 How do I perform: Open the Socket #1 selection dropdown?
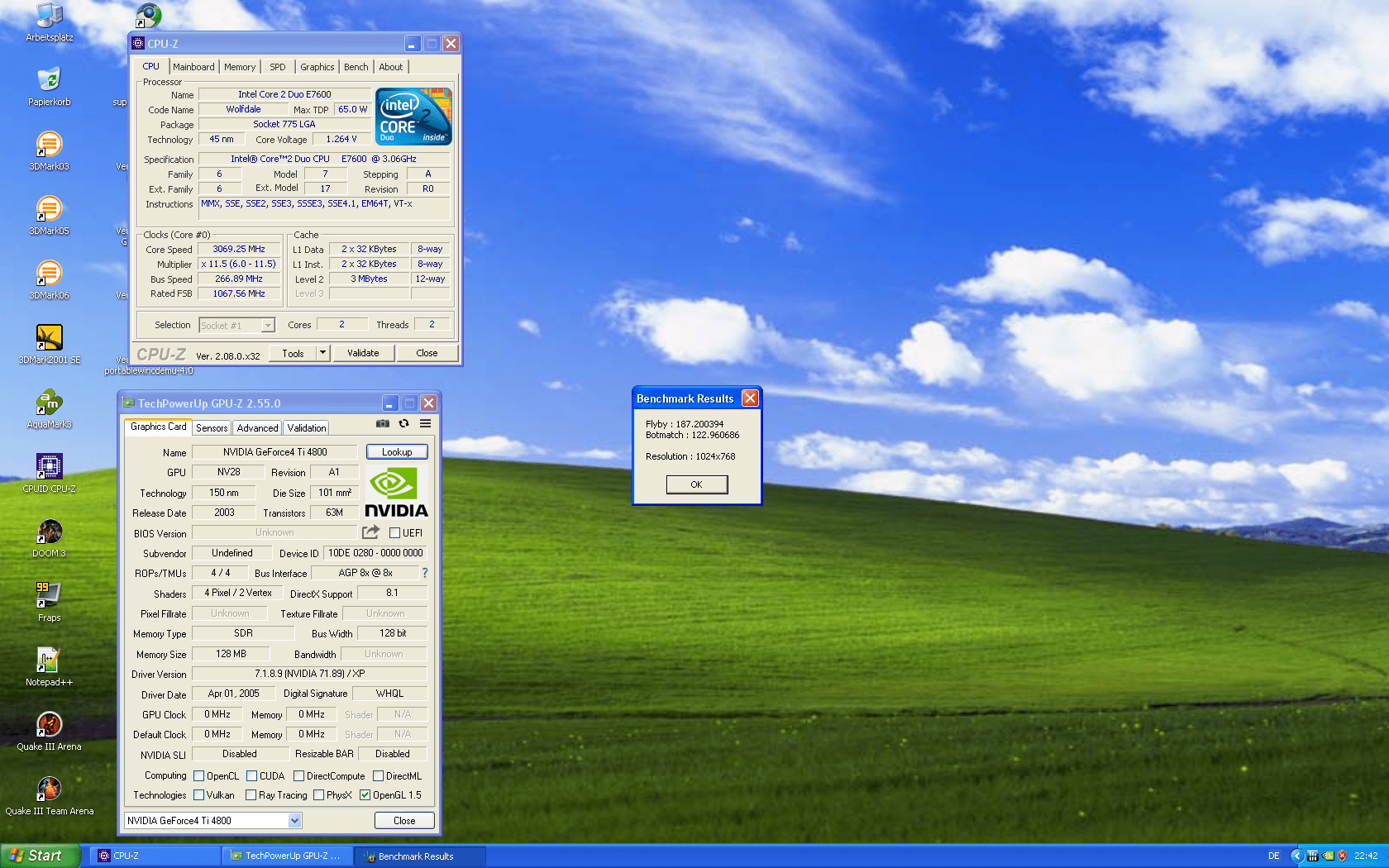pos(236,326)
